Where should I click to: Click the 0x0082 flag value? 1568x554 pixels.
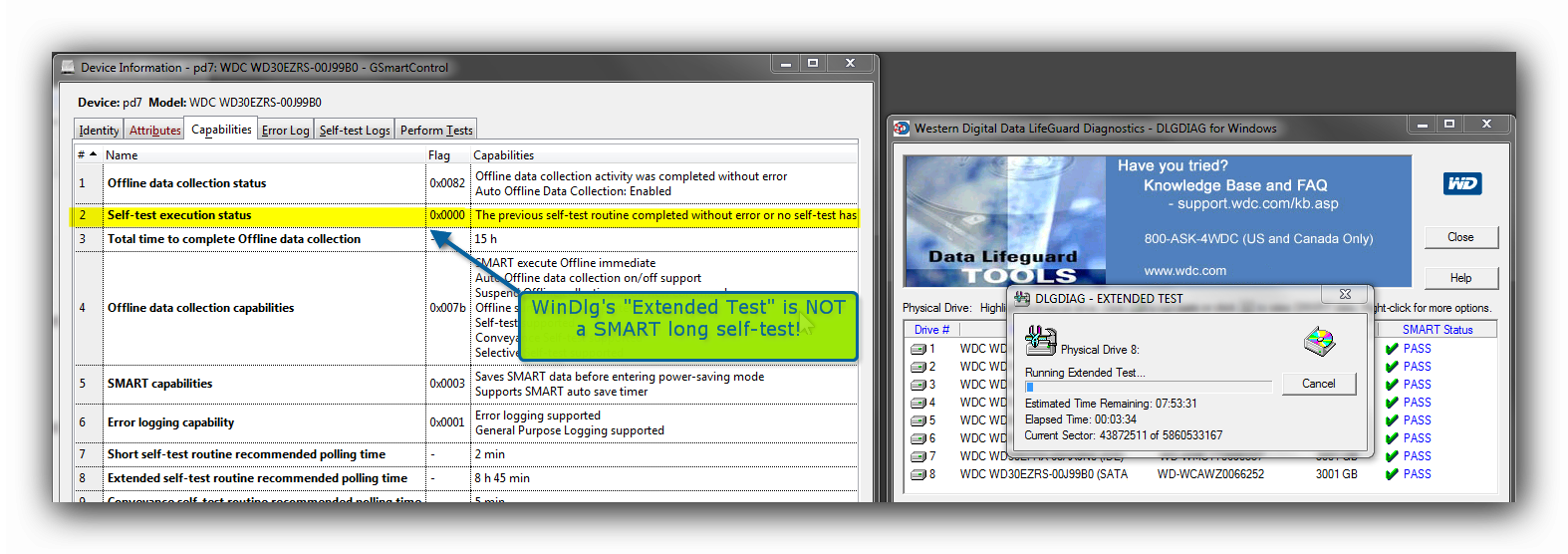(x=447, y=183)
